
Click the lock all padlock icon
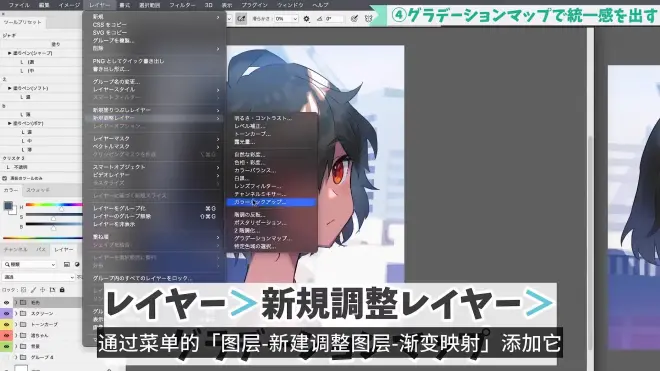(x=62, y=290)
